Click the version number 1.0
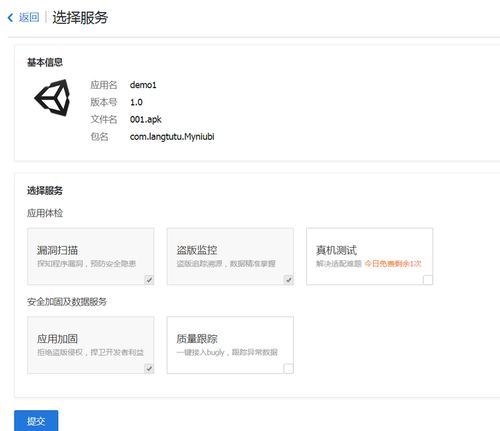This screenshot has width=500, height=431. tap(136, 102)
